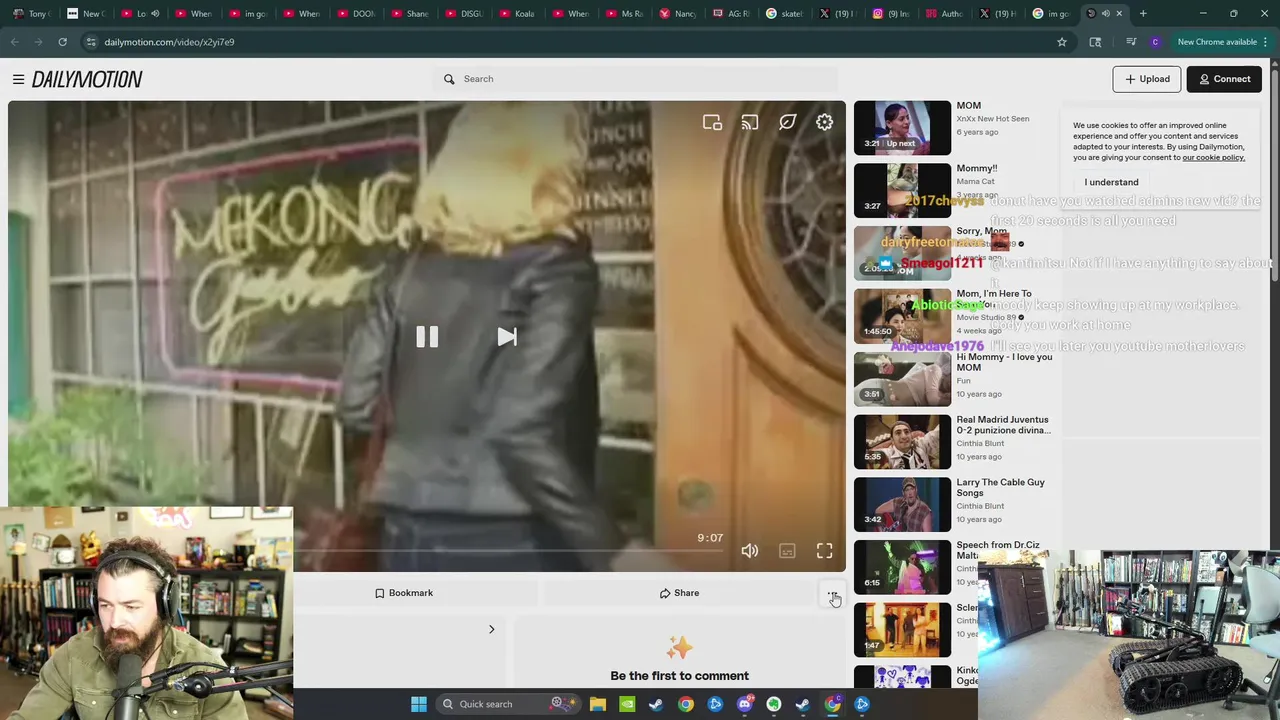Viewport: 1280px width, 720px height.
Task: Open Chrome media controls icon
Action: pyautogui.click(x=1131, y=42)
